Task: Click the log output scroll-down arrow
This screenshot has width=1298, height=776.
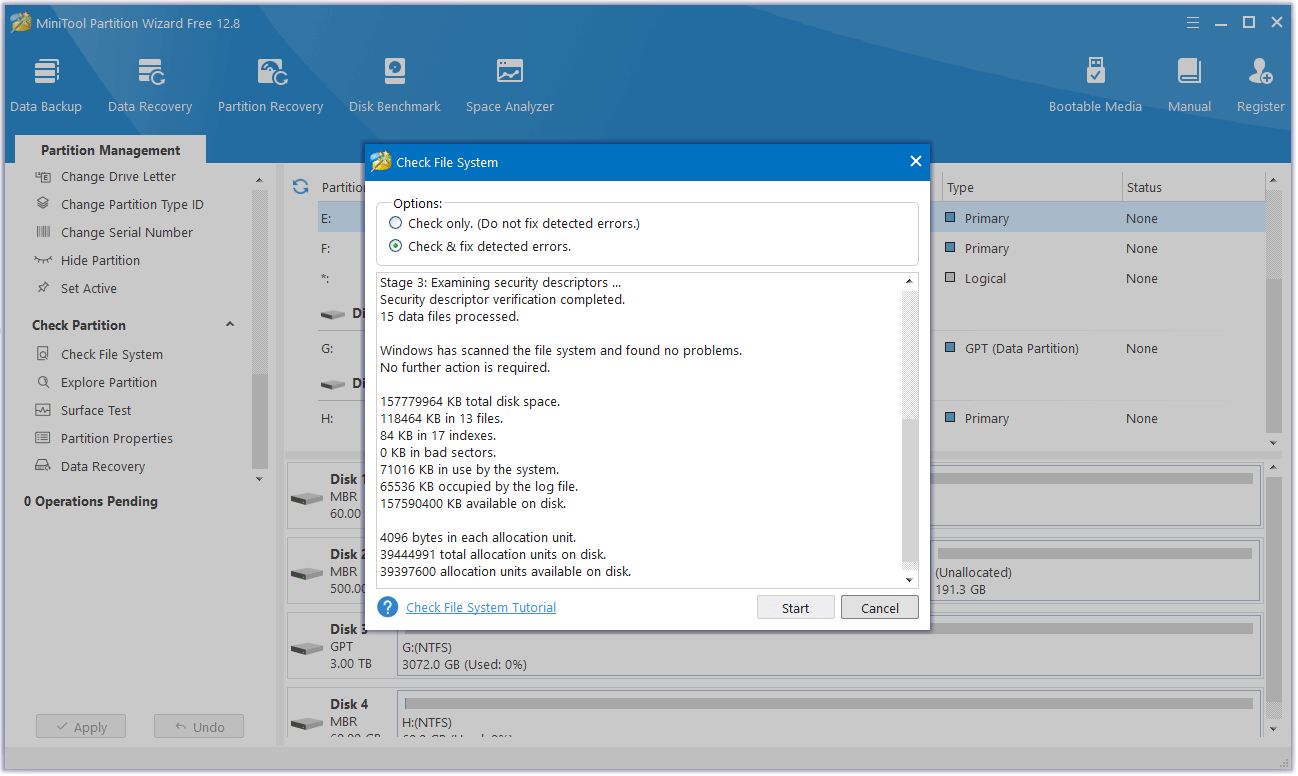Action: pyautogui.click(x=909, y=580)
